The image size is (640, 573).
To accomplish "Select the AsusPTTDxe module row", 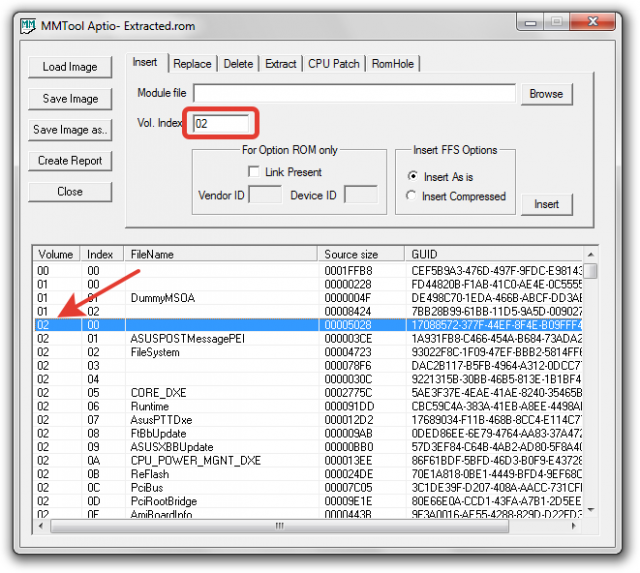I will point(308,420).
